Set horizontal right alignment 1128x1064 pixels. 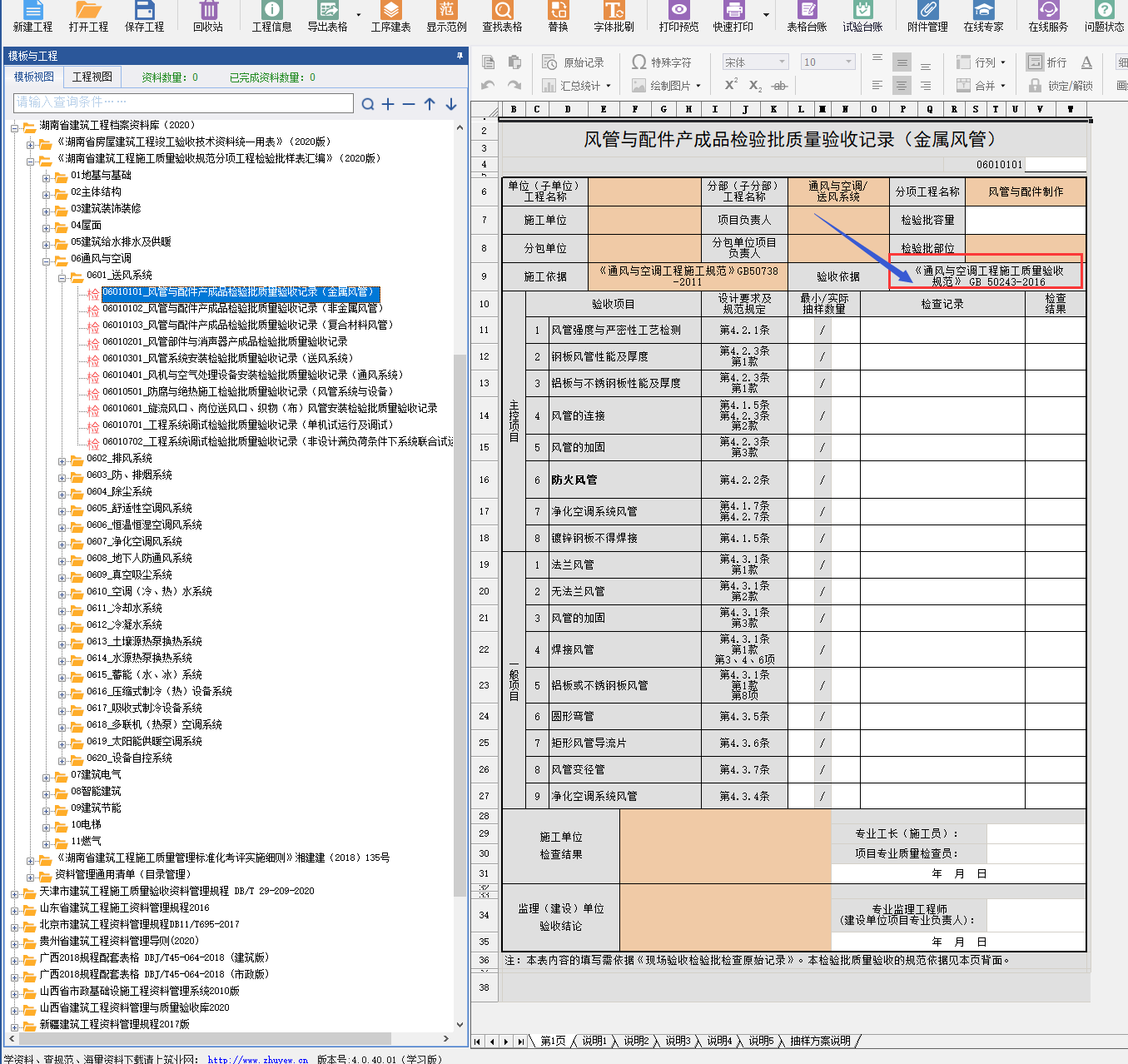(x=926, y=85)
